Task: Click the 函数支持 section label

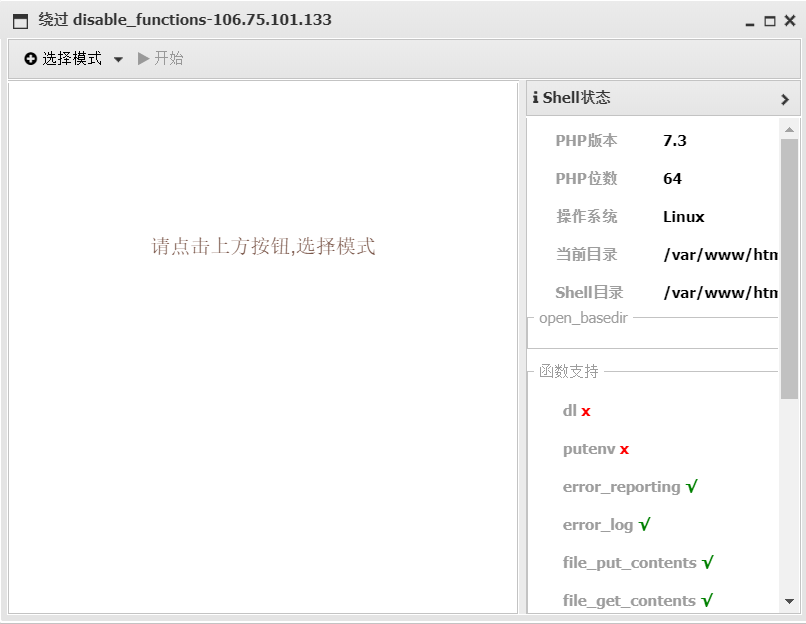Action: pos(569,371)
